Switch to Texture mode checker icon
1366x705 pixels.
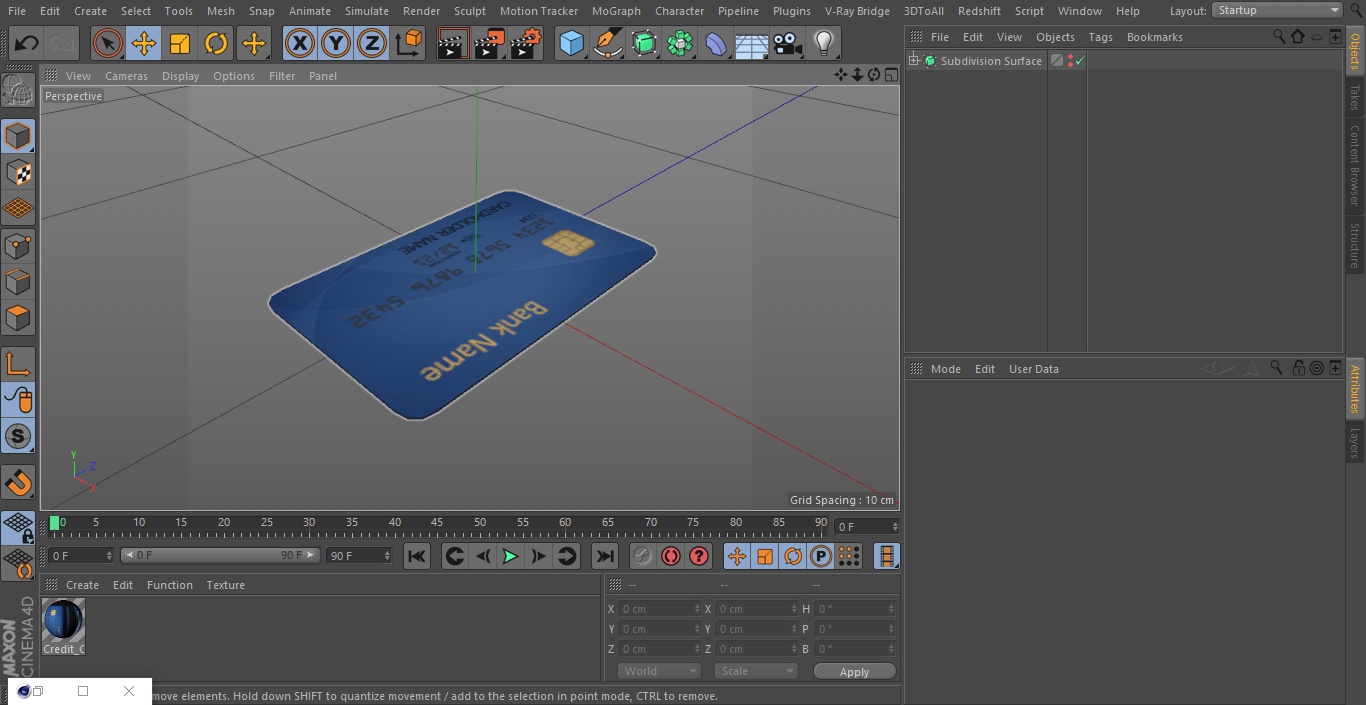18,172
